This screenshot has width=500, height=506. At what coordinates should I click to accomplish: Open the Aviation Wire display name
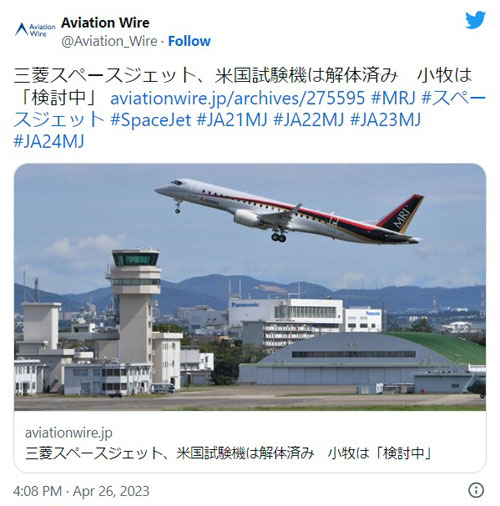tap(105, 23)
